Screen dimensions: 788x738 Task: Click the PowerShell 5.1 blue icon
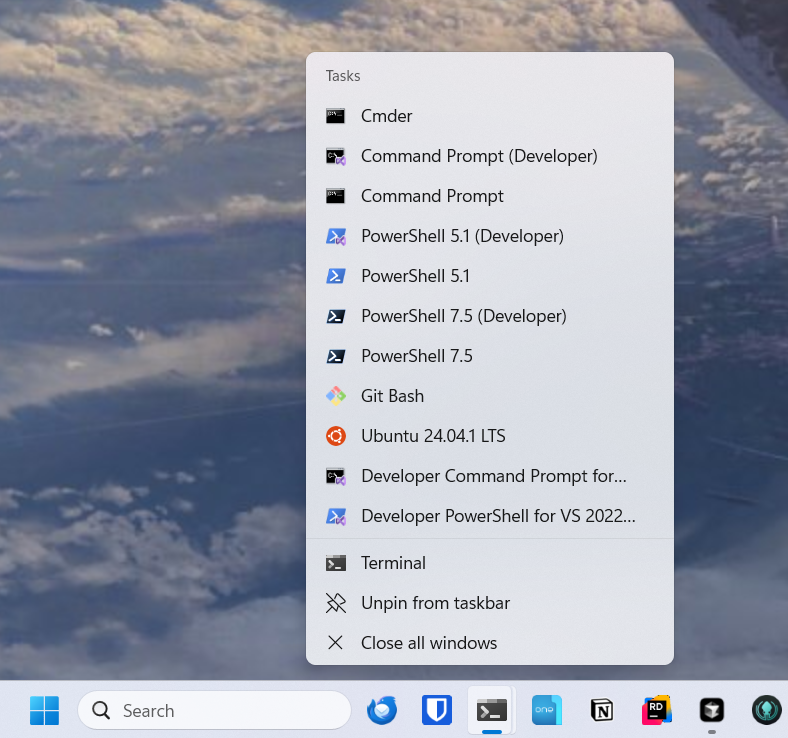pos(336,276)
